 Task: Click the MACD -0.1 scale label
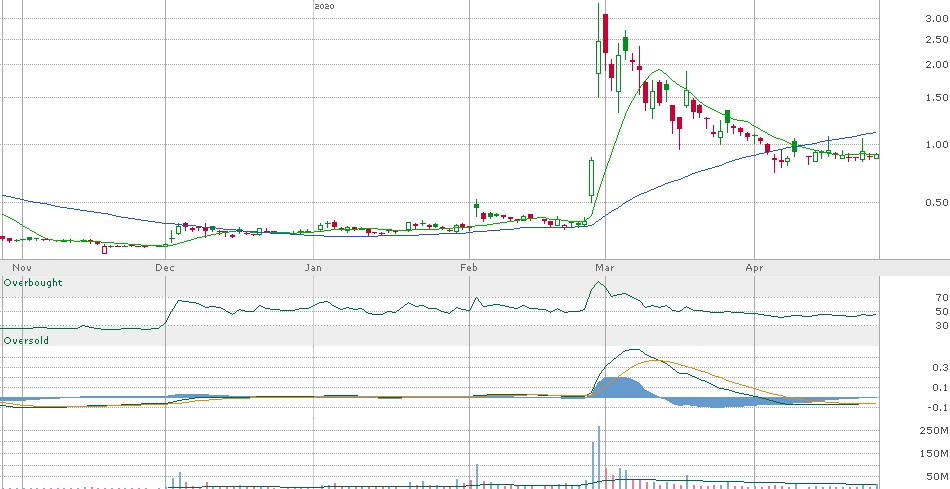[x=938, y=407]
